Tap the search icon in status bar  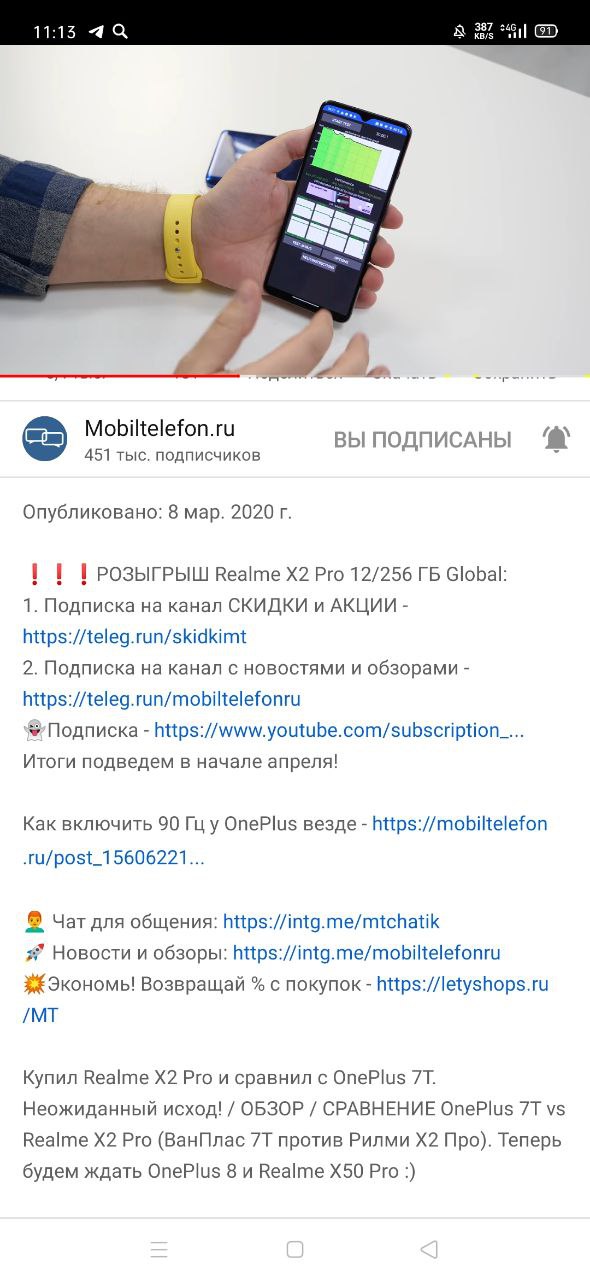coord(120,31)
